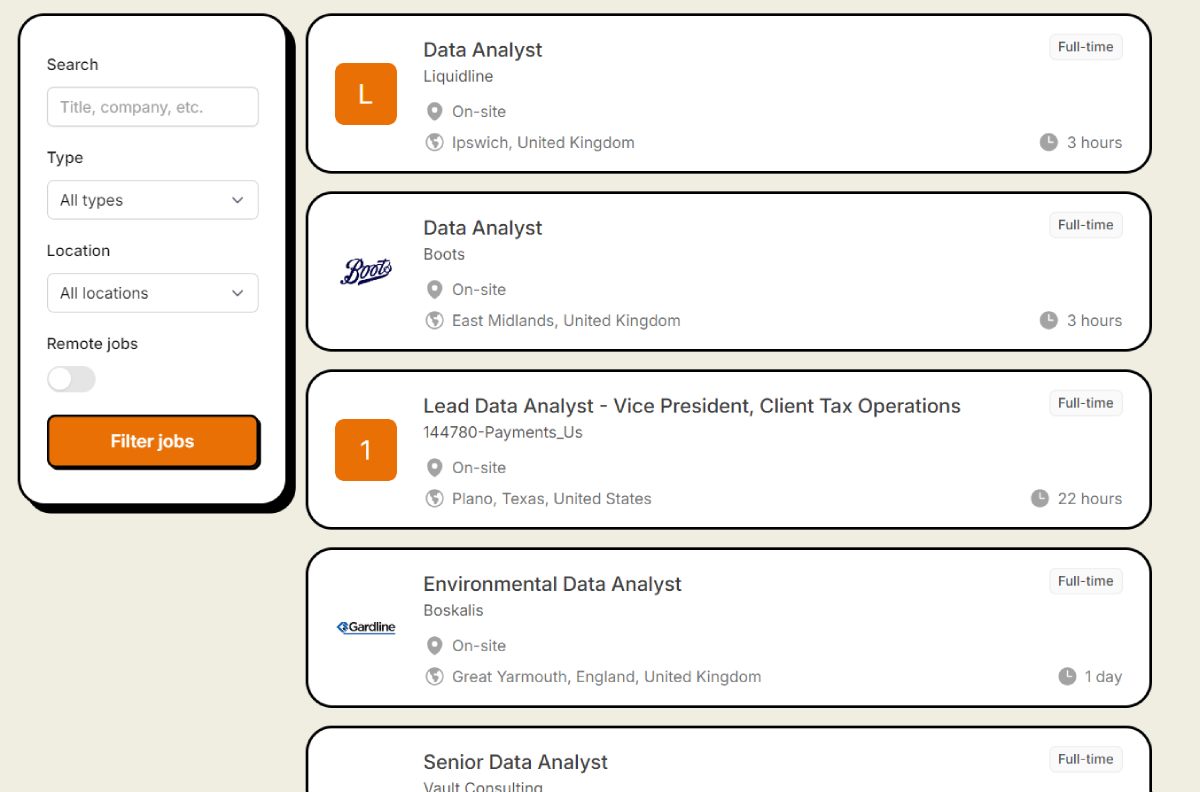Screen dimensions: 1200x792
Task: Click the Filter jobs button
Action: 153,441
